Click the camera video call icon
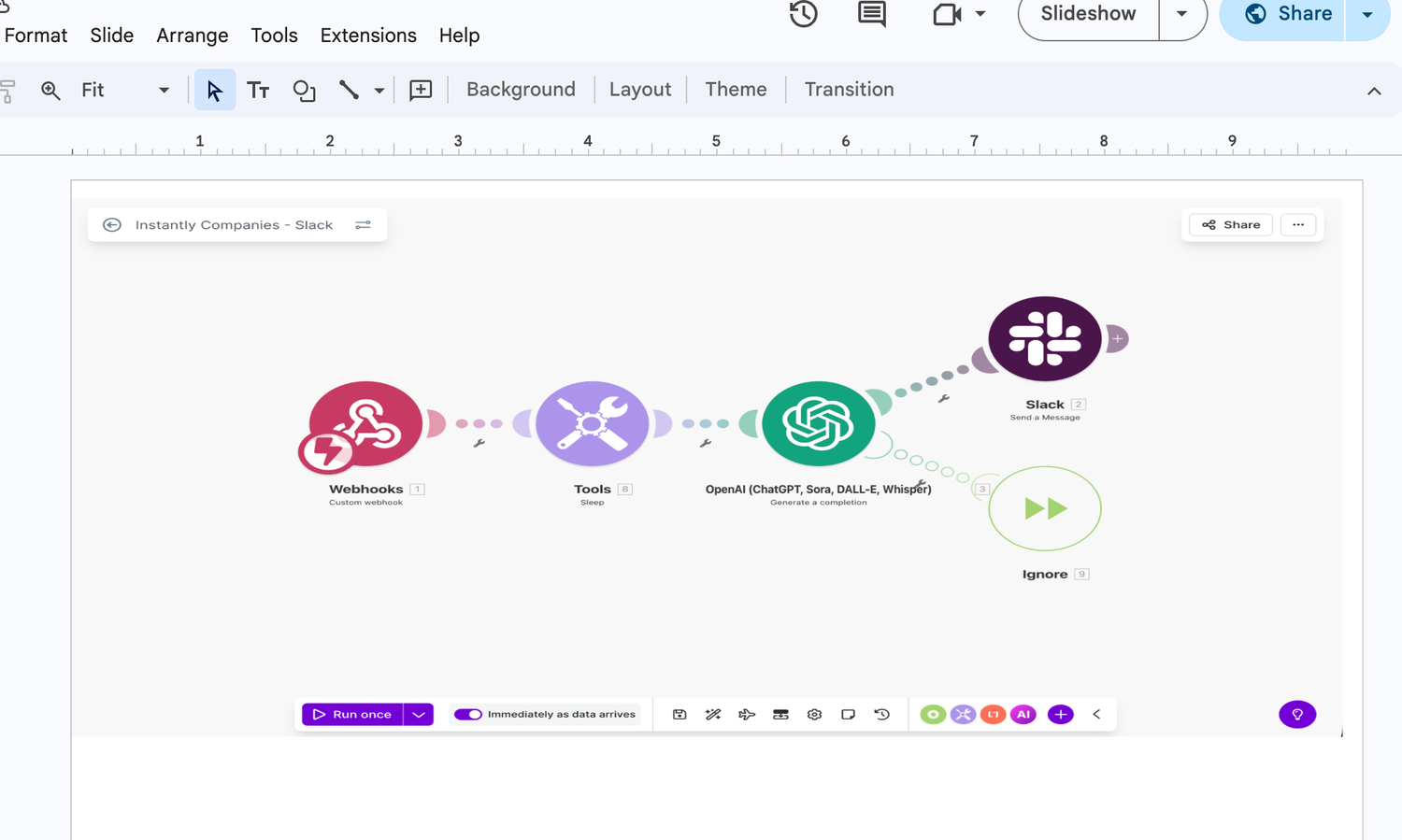Image resolution: width=1402 pixels, height=840 pixels. pos(947,14)
